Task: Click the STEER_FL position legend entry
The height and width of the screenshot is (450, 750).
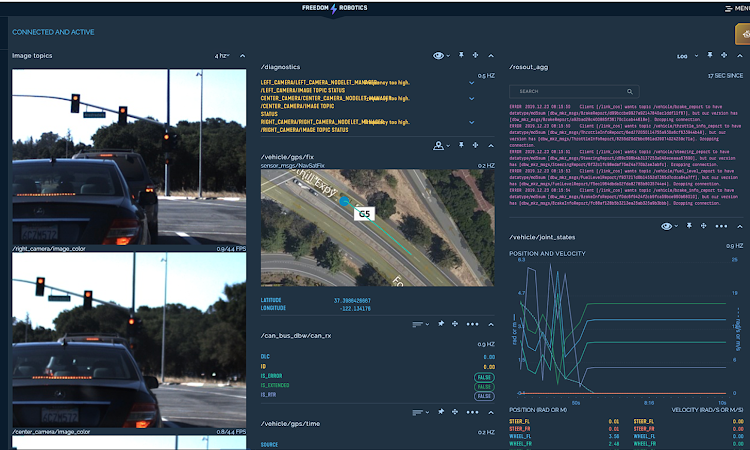Action: 519,422
